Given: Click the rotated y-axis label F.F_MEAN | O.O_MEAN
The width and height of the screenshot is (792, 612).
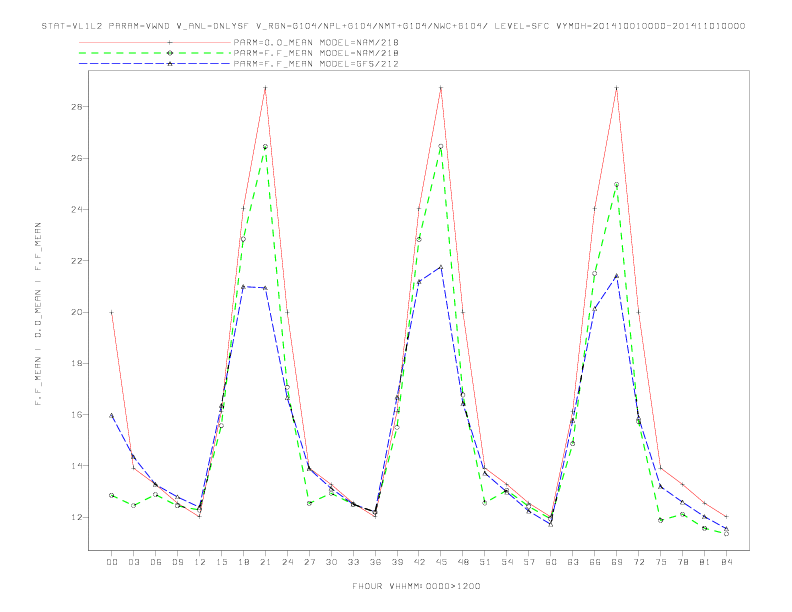Looking at the screenshot, I should 38,314.
